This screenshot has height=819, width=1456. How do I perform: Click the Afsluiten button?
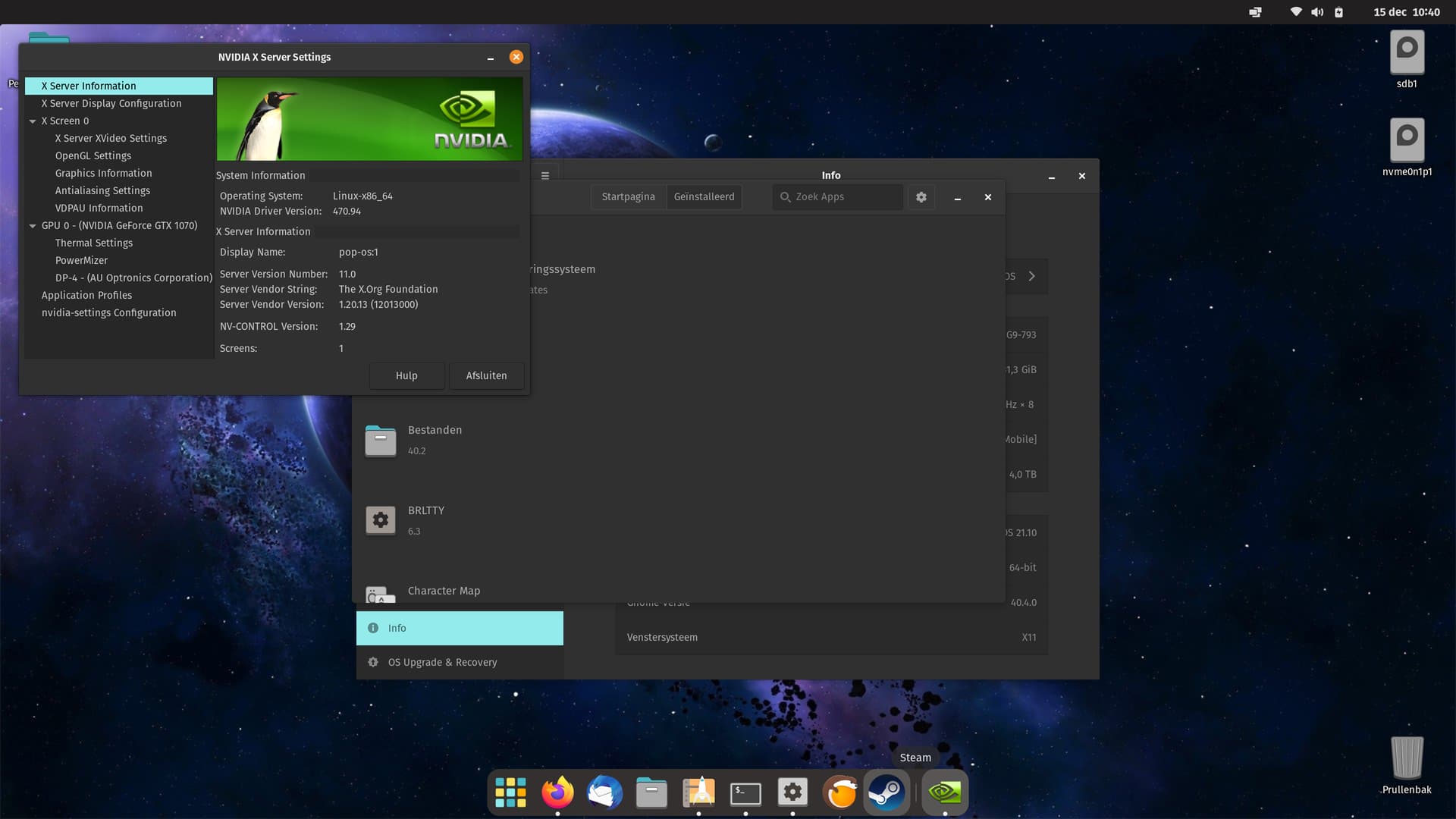tap(486, 375)
